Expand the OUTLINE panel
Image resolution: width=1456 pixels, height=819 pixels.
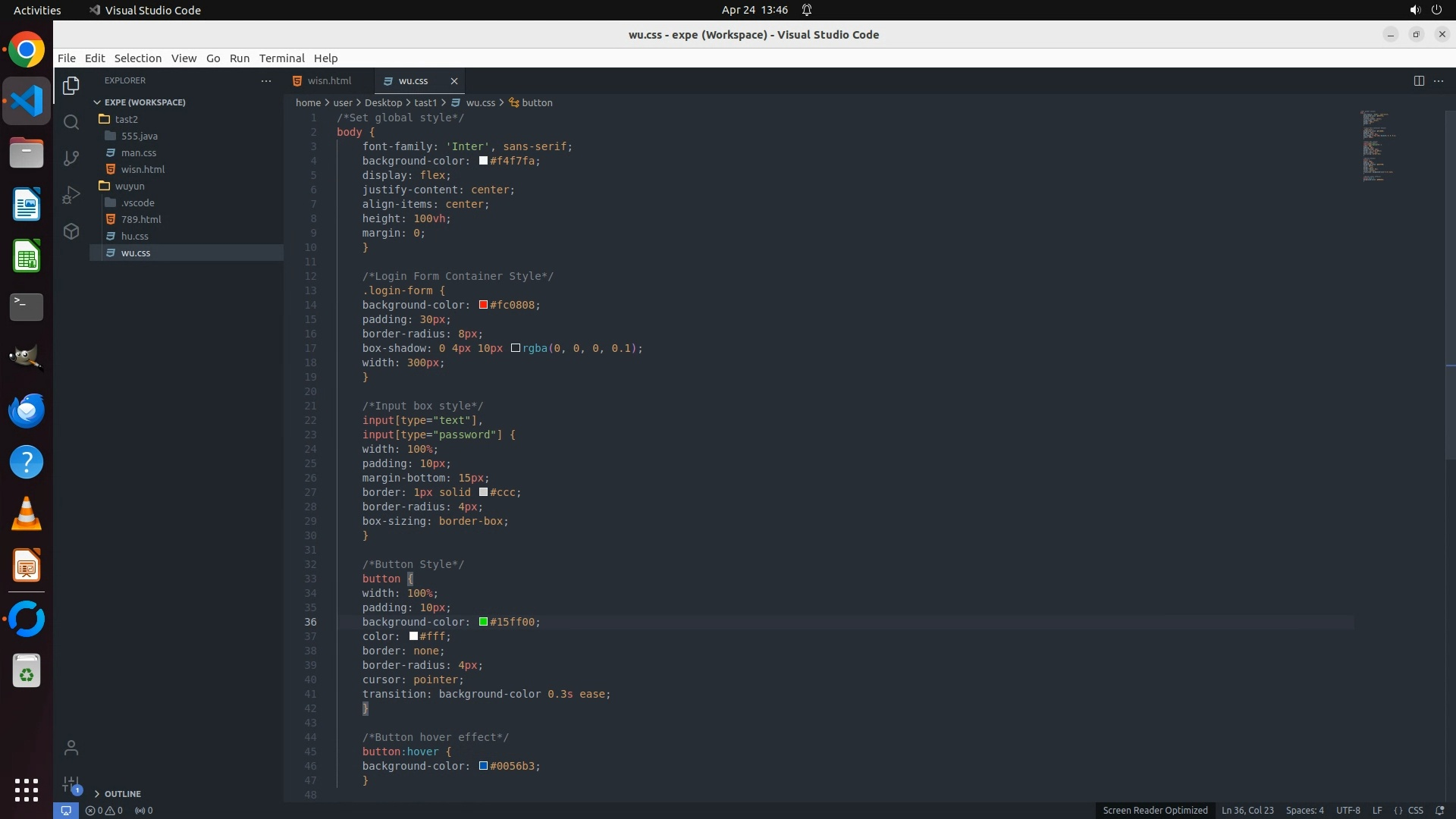[122, 794]
